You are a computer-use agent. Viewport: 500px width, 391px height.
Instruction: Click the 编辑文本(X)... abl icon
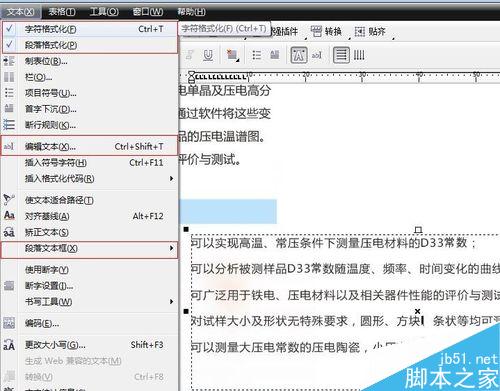coord(9,146)
